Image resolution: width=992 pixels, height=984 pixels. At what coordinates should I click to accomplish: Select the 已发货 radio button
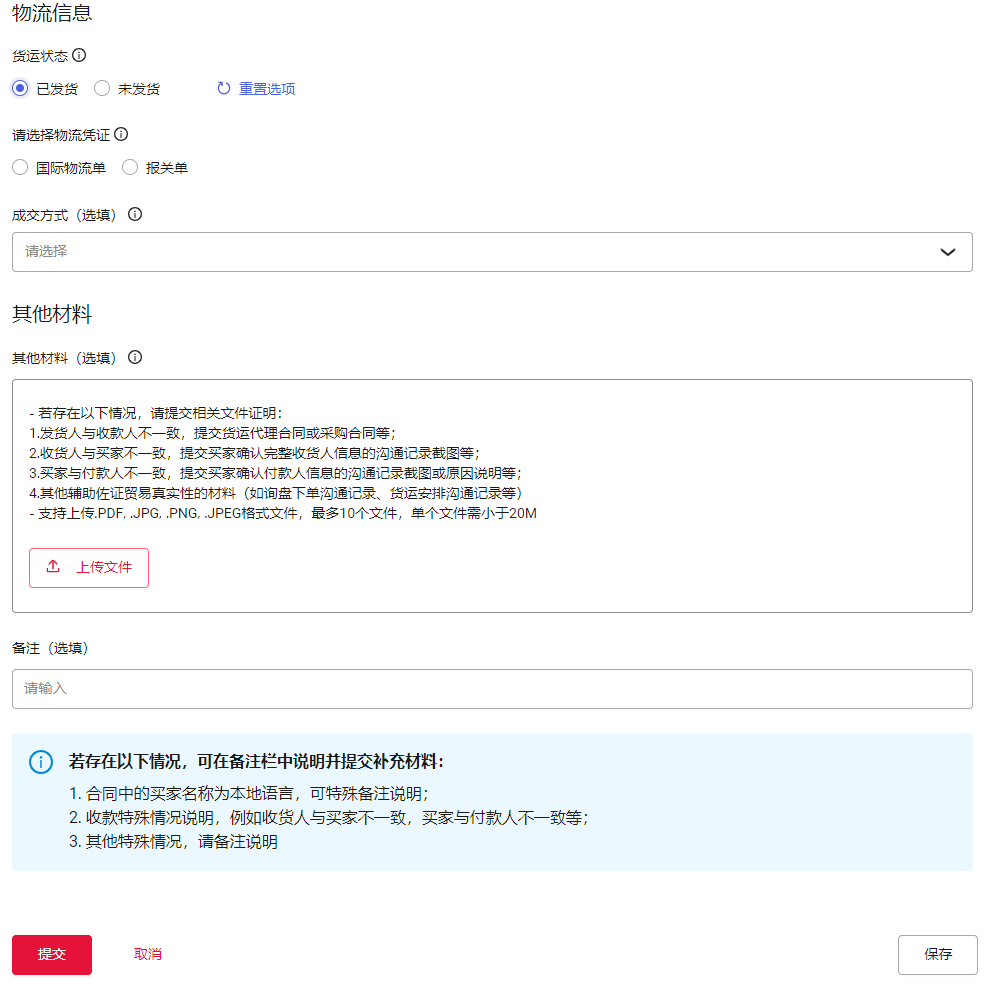coord(20,89)
